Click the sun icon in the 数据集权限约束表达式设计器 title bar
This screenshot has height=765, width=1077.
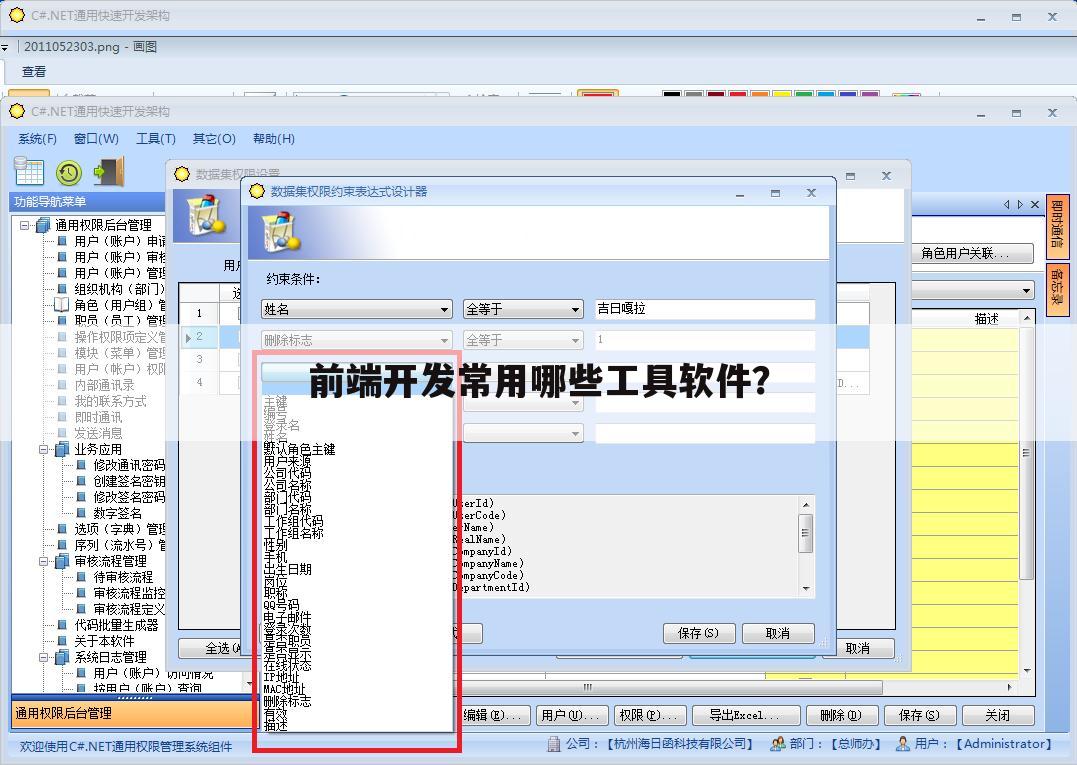[257, 191]
